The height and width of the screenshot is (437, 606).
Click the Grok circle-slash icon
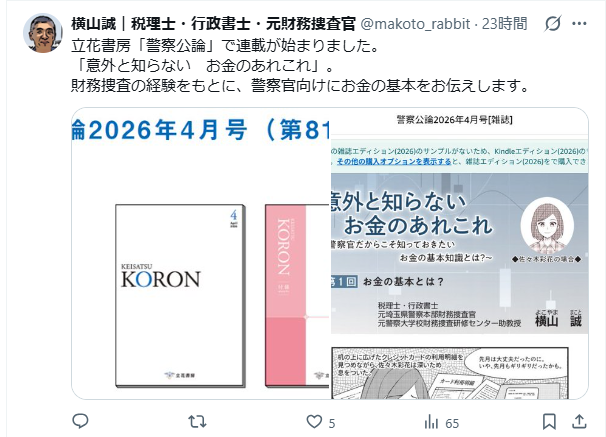(553, 24)
